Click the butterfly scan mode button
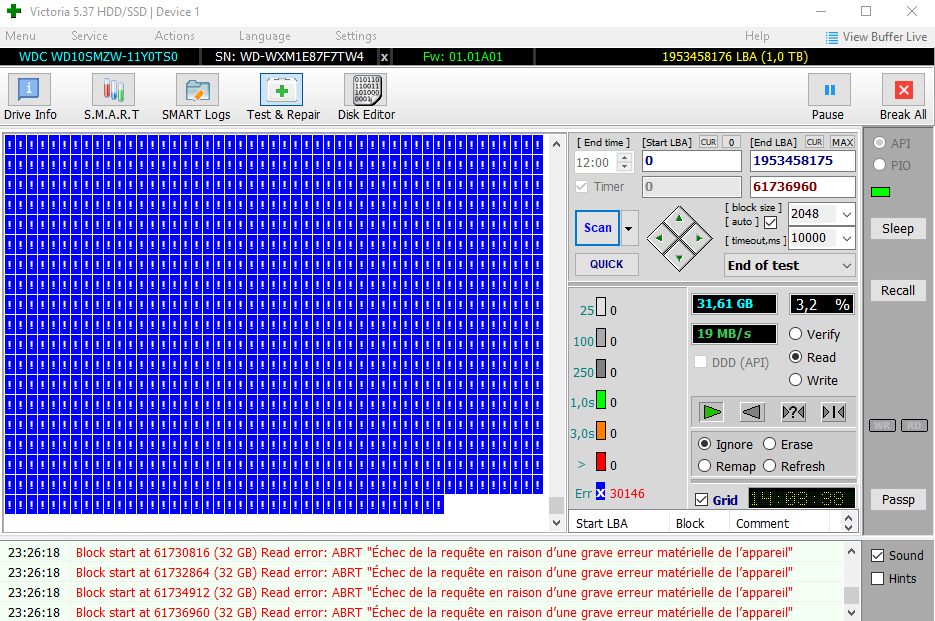The width and height of the screenshot is (935, 621). 833,412
